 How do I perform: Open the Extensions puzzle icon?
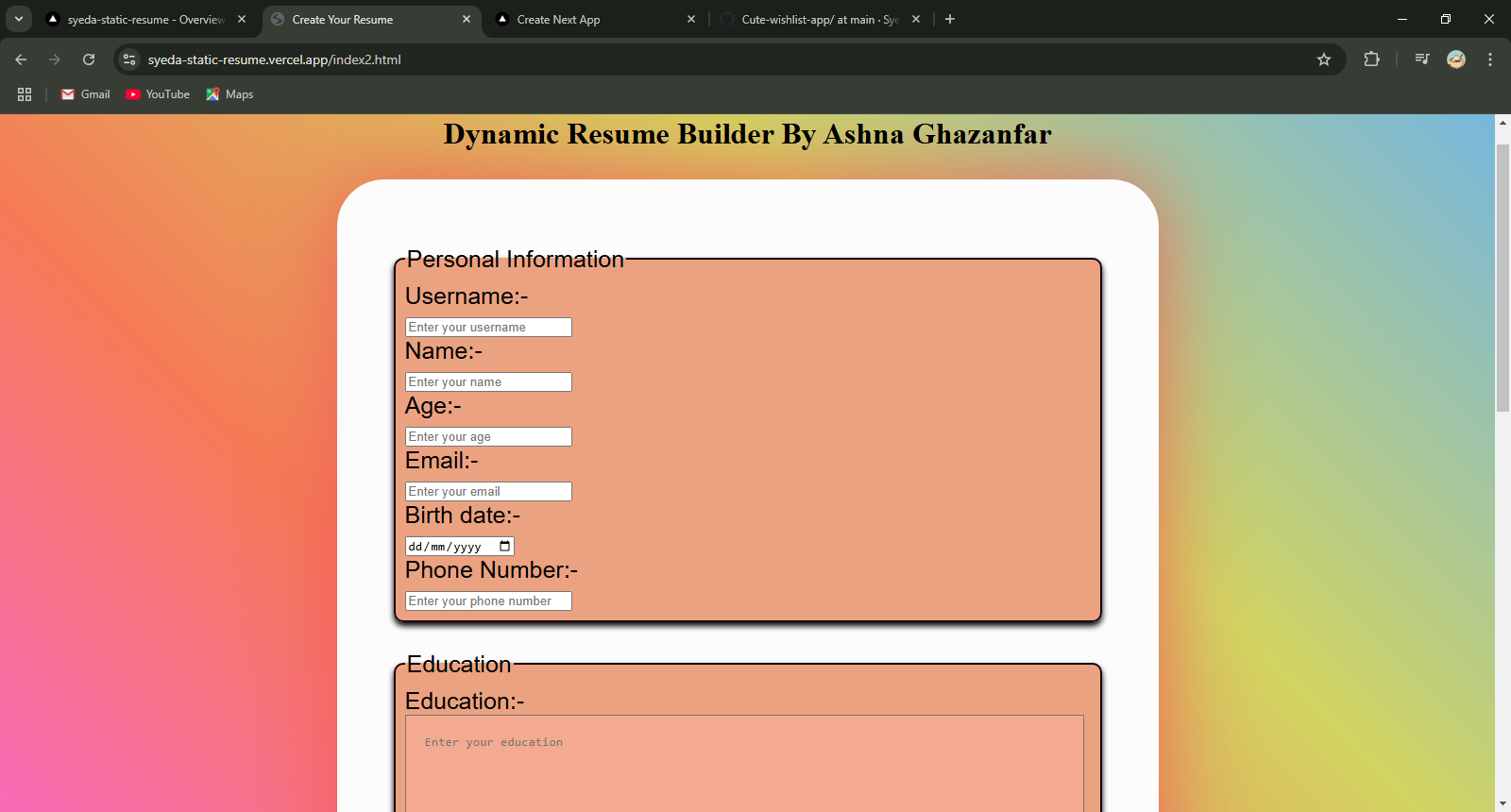point(1371,59)
